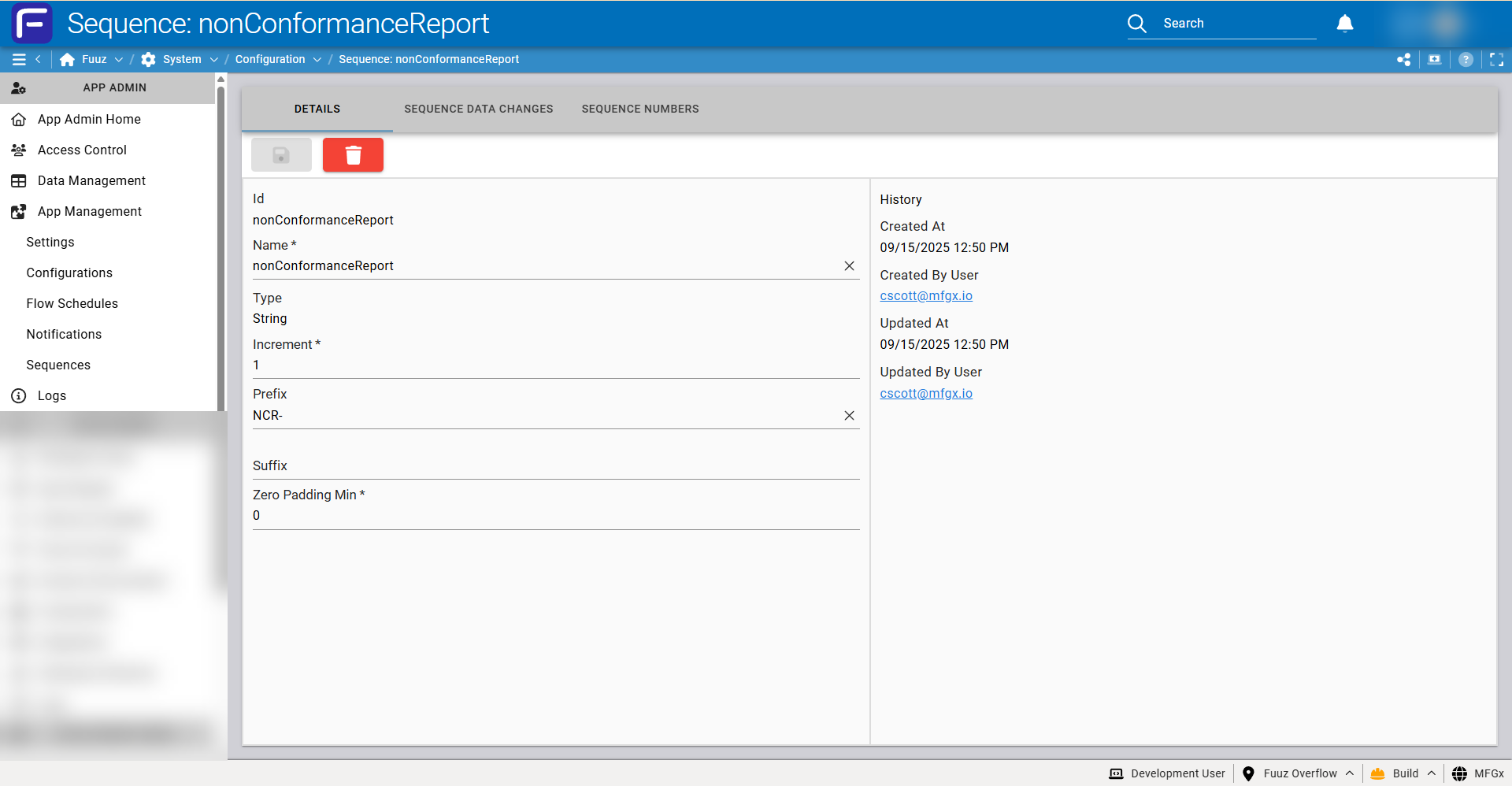The width and height of the screenshot is (1512, 786).
Task: Open the notifications bell icon
Action: (x=1344, y=24)
